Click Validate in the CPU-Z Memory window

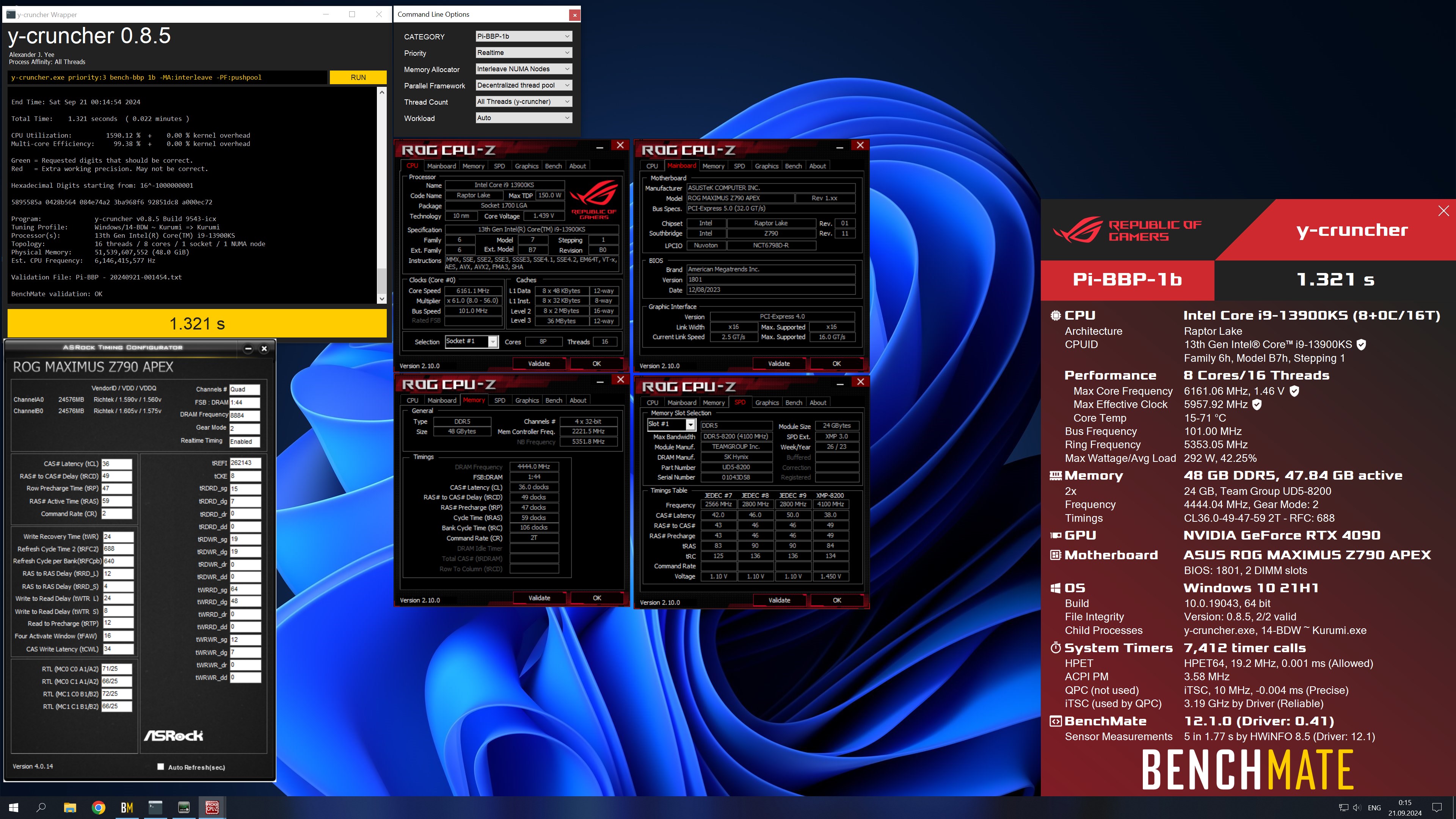tap(539, 598)
